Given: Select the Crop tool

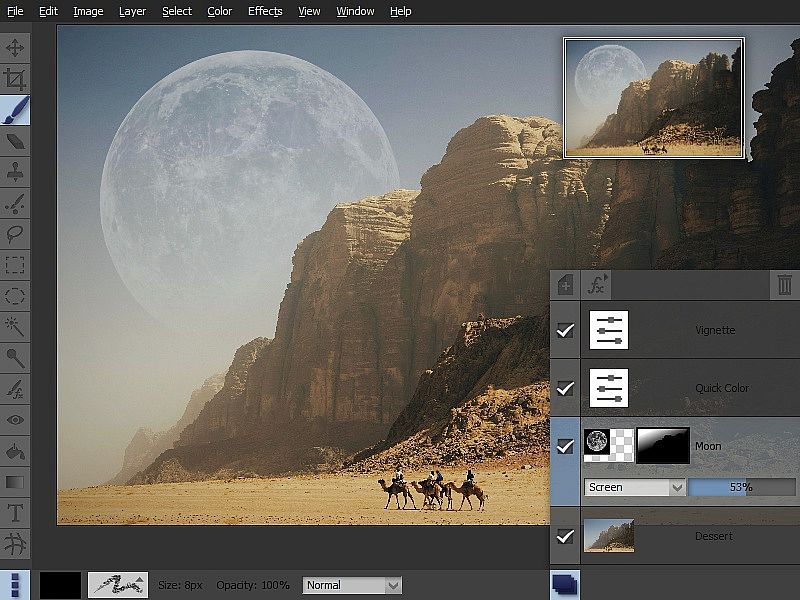Looking at the screenshot, I should [15, 78].
